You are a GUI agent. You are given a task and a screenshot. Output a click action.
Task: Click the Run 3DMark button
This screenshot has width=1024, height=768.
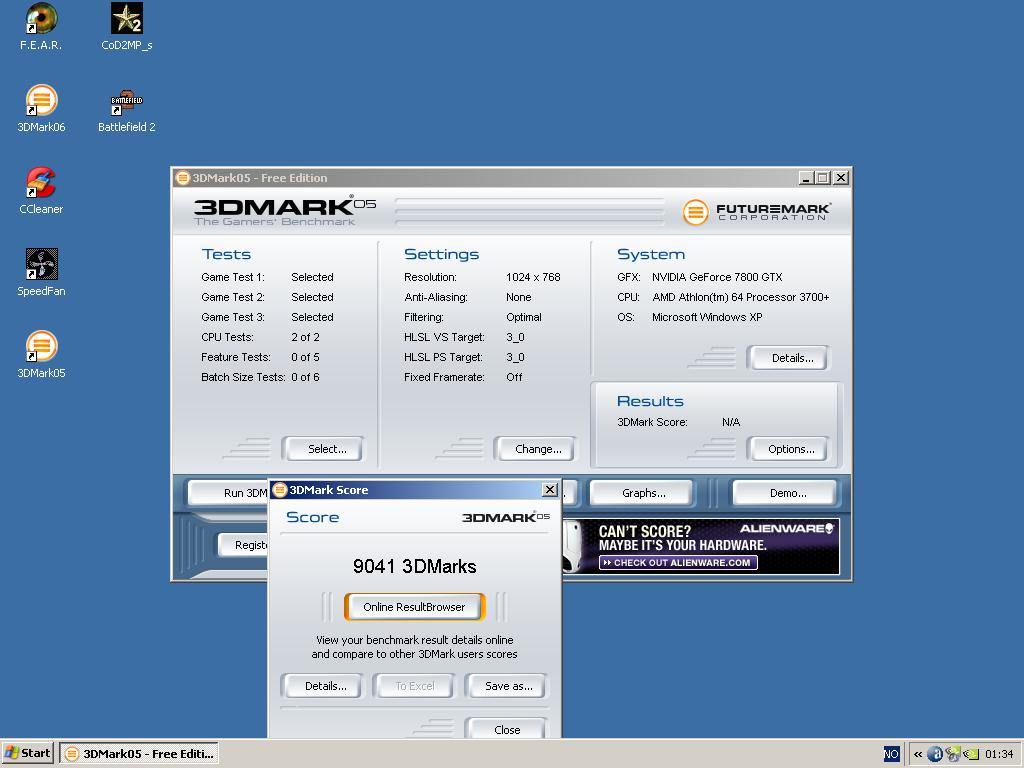(x=229, y=493)
